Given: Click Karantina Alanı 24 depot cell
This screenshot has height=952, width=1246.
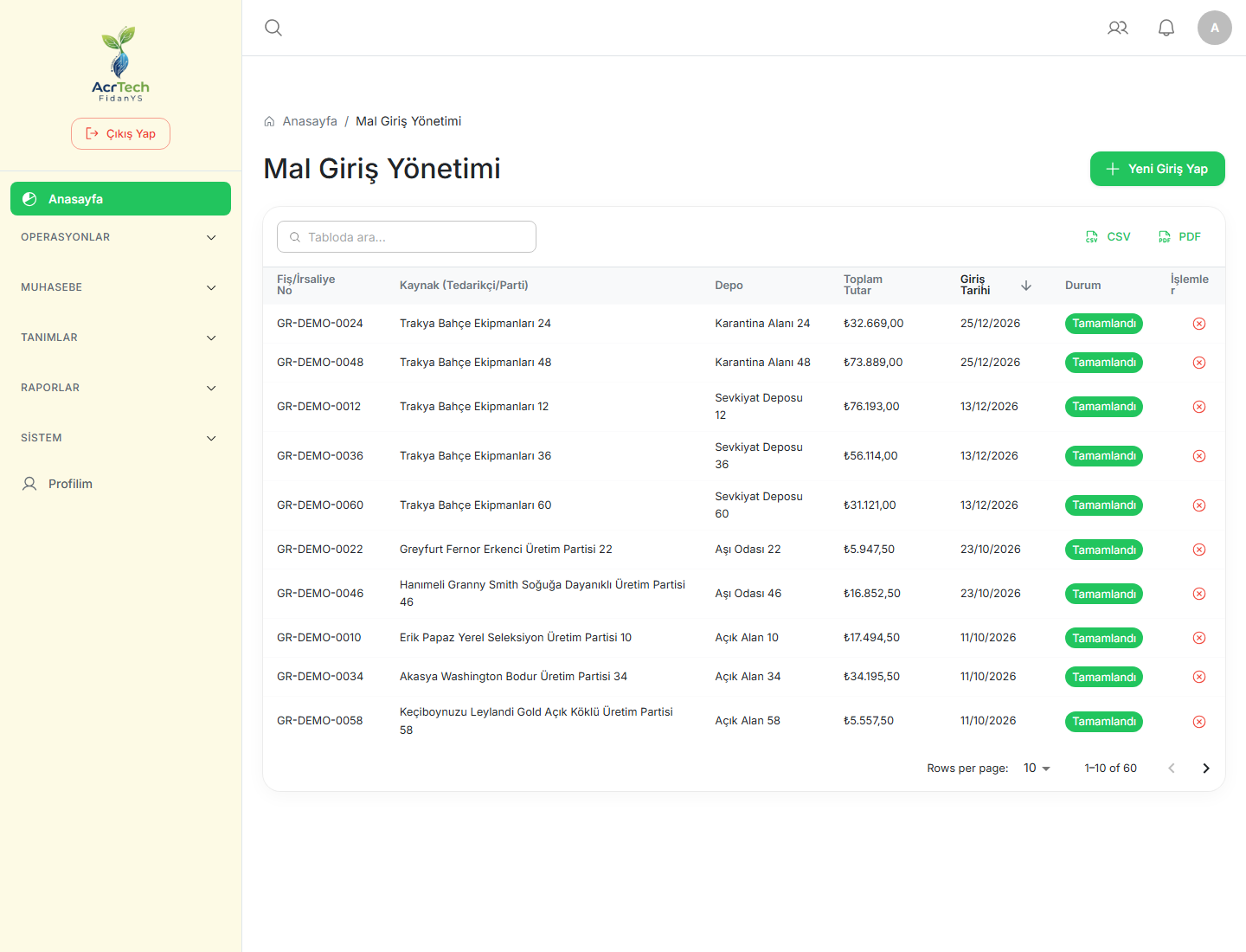Looking at the screenshot, I should tap(762, 324).
